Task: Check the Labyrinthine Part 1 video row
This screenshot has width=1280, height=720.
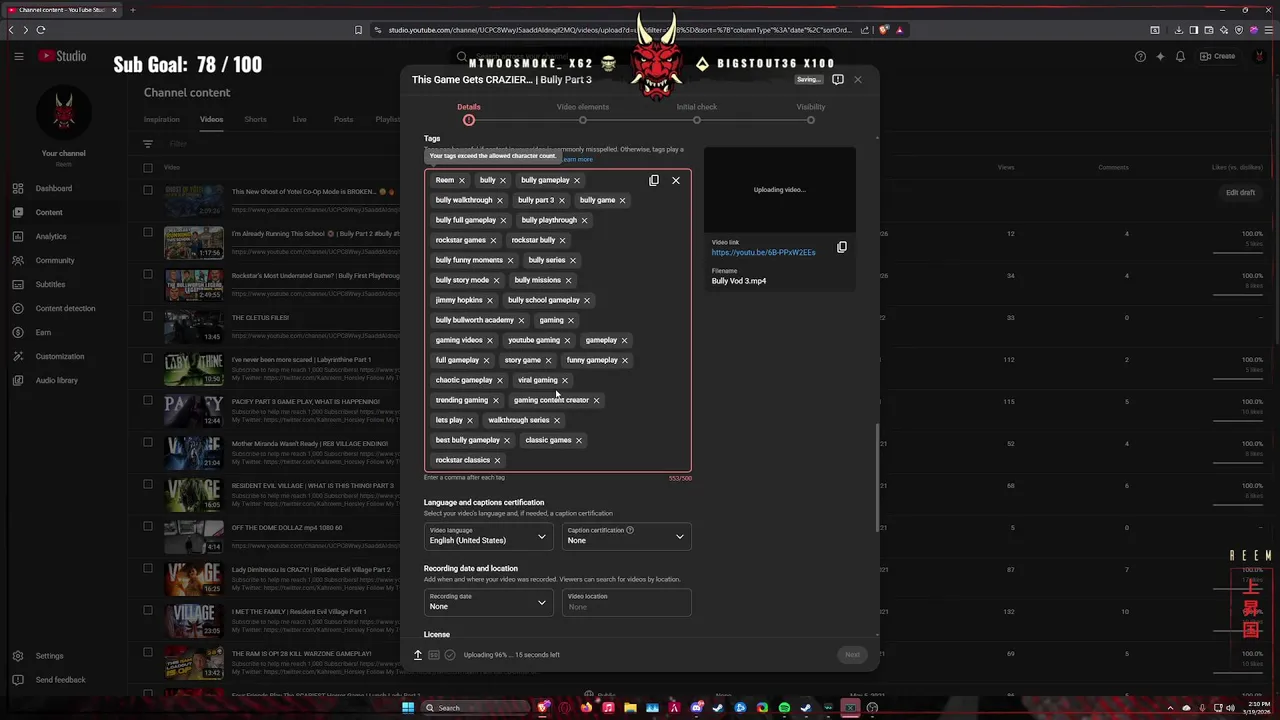Action: click(x=148, y=358)
